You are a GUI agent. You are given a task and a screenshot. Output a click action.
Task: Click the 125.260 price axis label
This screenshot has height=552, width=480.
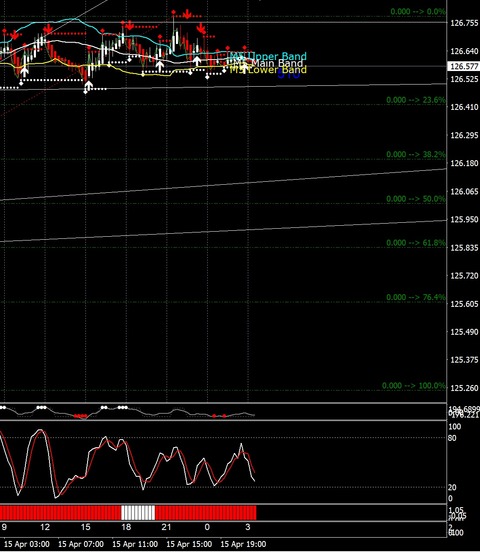464,388
